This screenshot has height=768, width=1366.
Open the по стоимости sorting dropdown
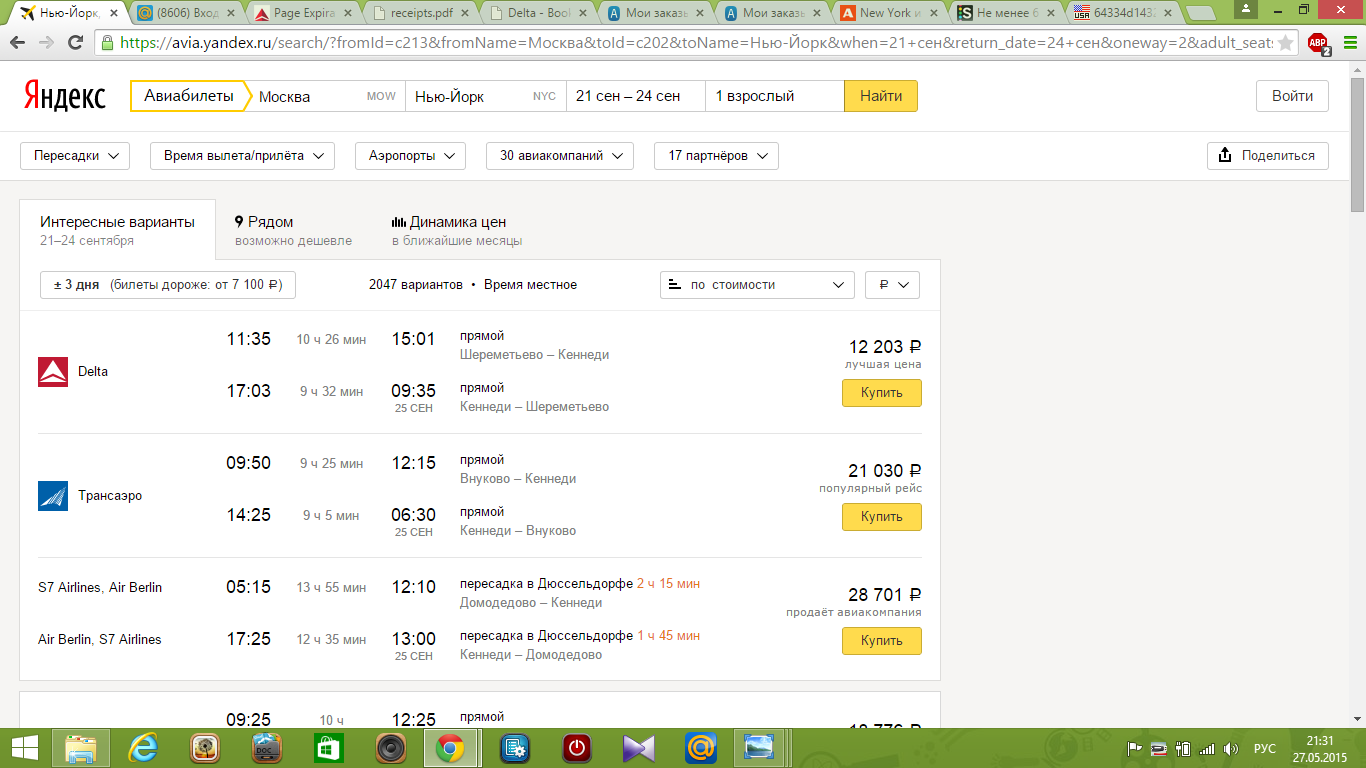pos(757,285)
